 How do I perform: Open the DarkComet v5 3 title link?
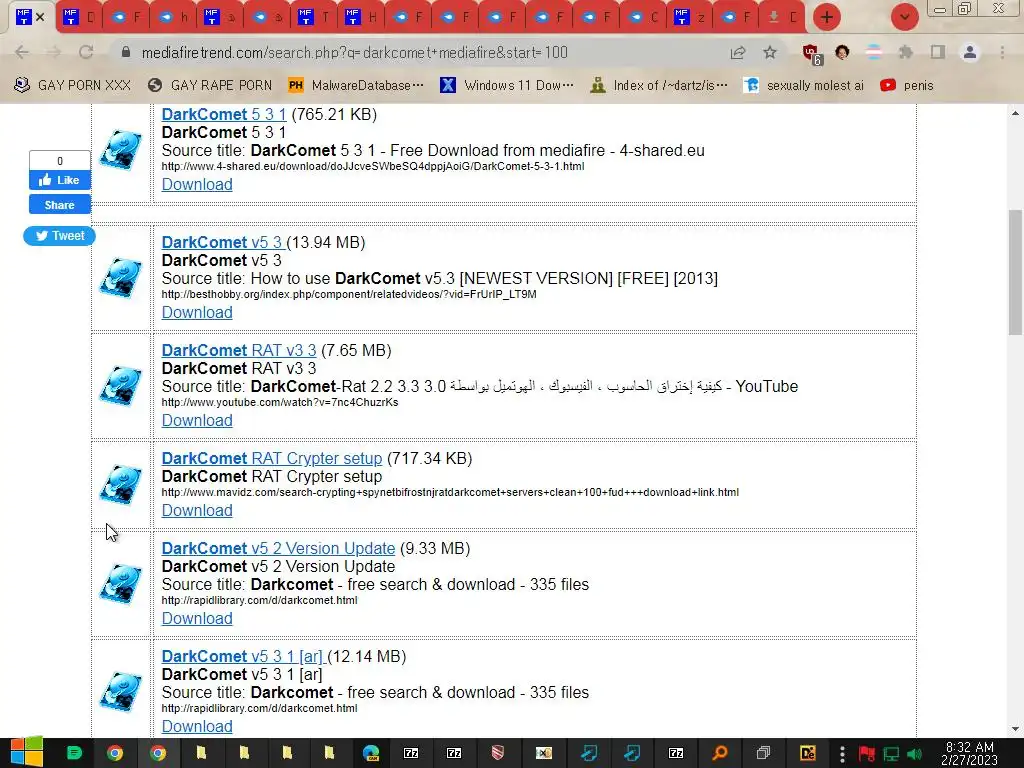click(223, 242)
